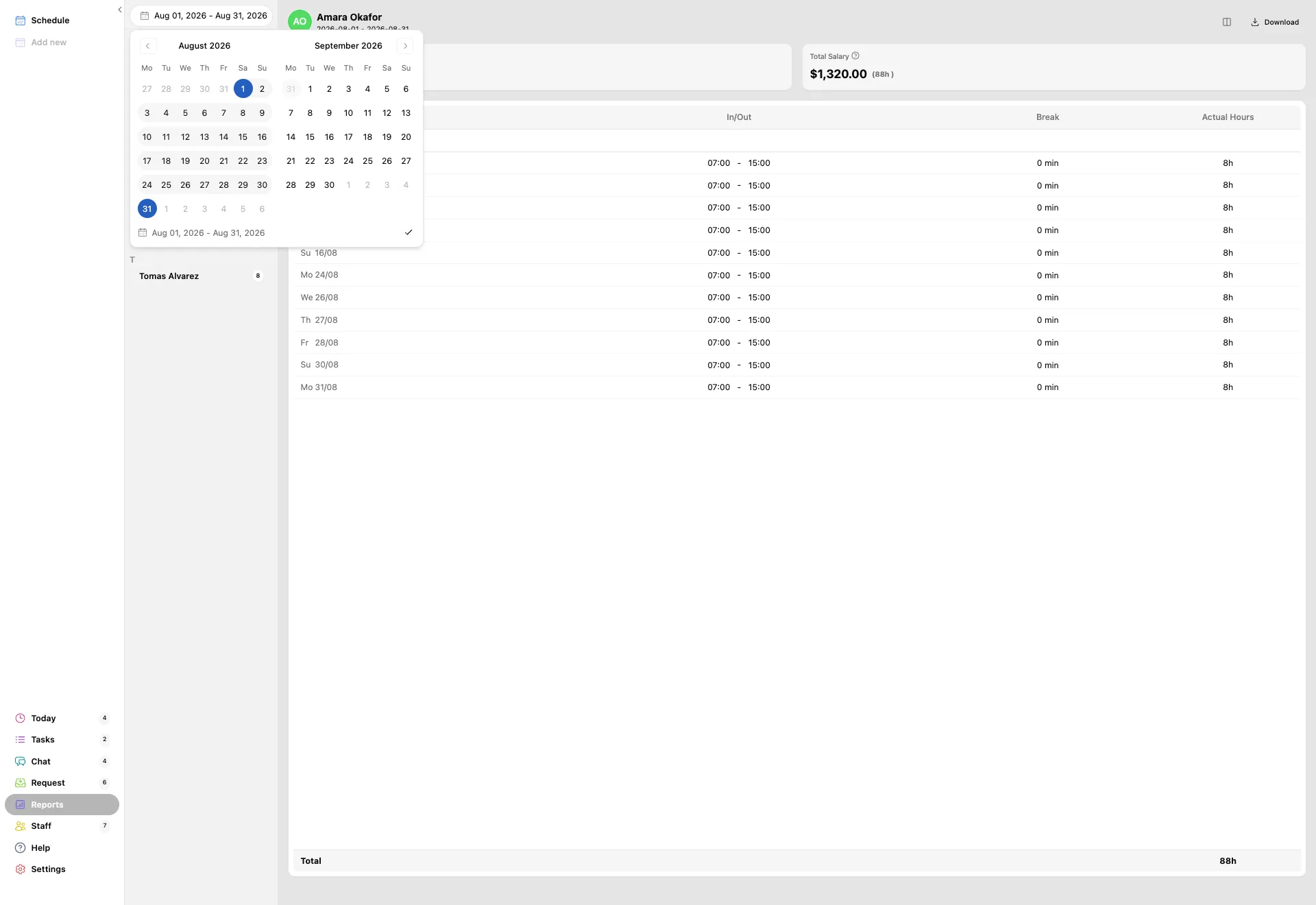This screenshot has height=905, width=1316.
Task: Open the Tasks page
Action: click(x=62, y=740)
